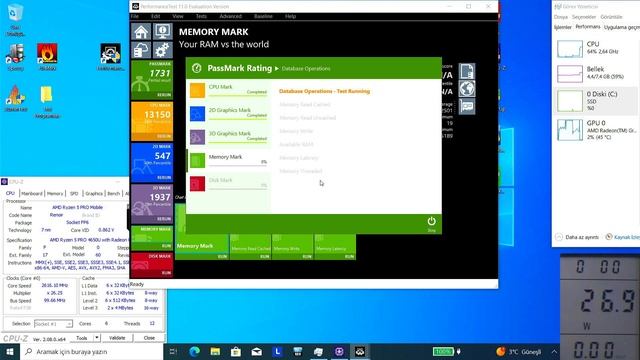The height and width of the screenshot is (360, 640).
Task: Click the blue L app in taskbar
Action: click(278, 351)
